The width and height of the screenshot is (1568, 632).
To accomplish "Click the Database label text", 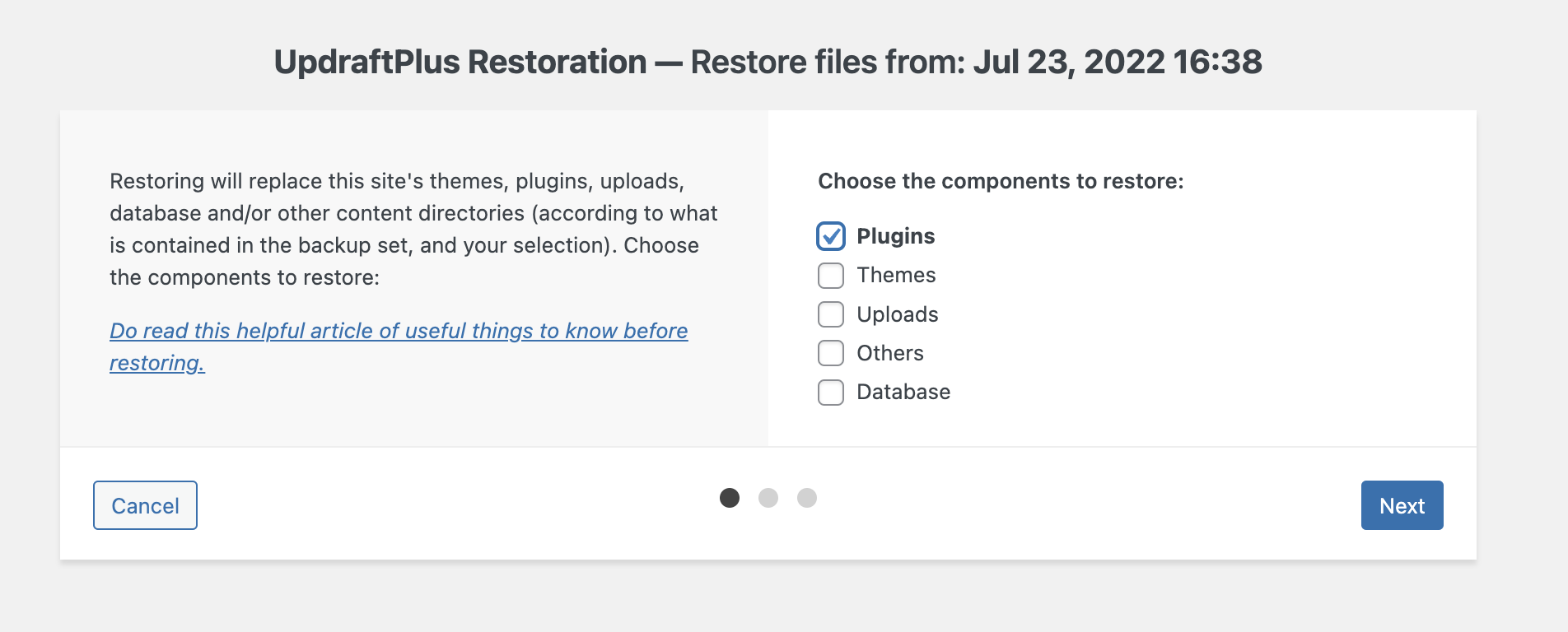I will point(903,392).
